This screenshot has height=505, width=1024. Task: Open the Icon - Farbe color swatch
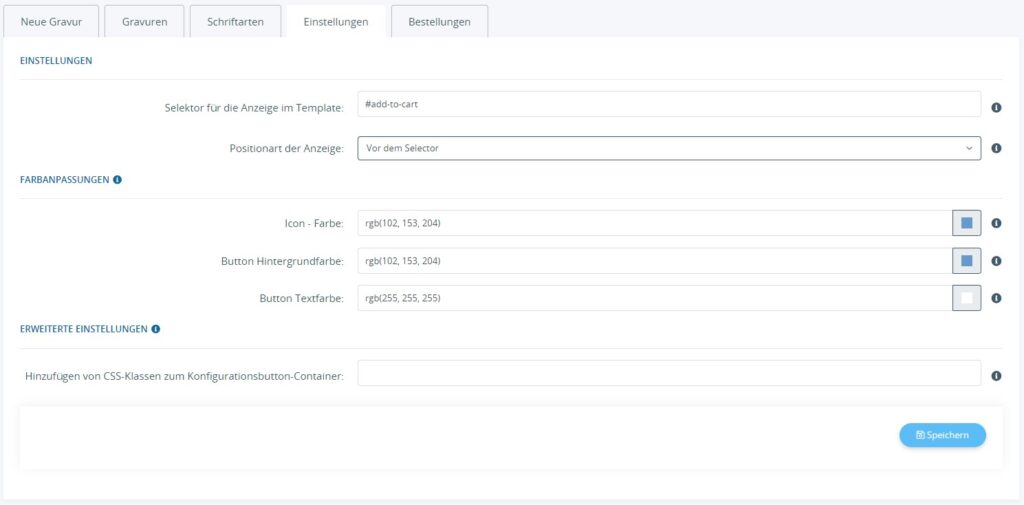point(966,223)
